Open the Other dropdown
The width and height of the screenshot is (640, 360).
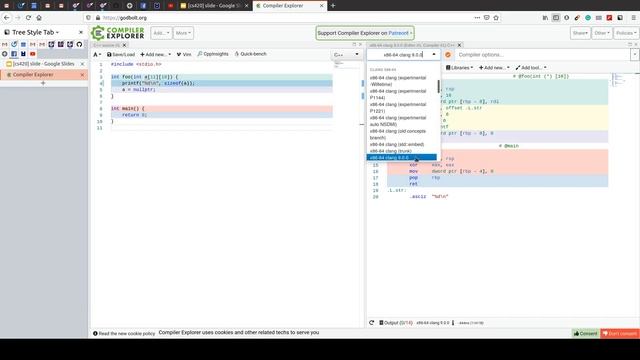tap(602, 33)
